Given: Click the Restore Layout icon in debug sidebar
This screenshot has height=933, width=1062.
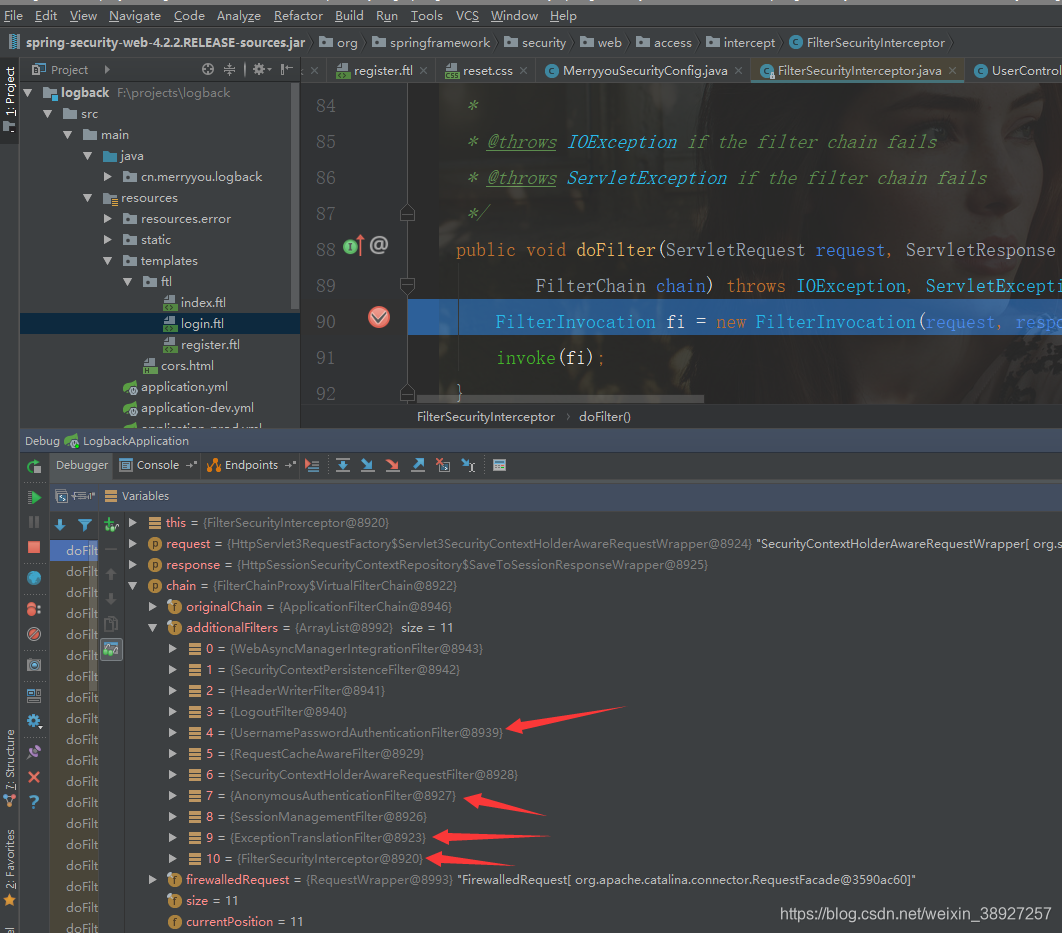Looking at the screenshot, I should click(34, 695).
